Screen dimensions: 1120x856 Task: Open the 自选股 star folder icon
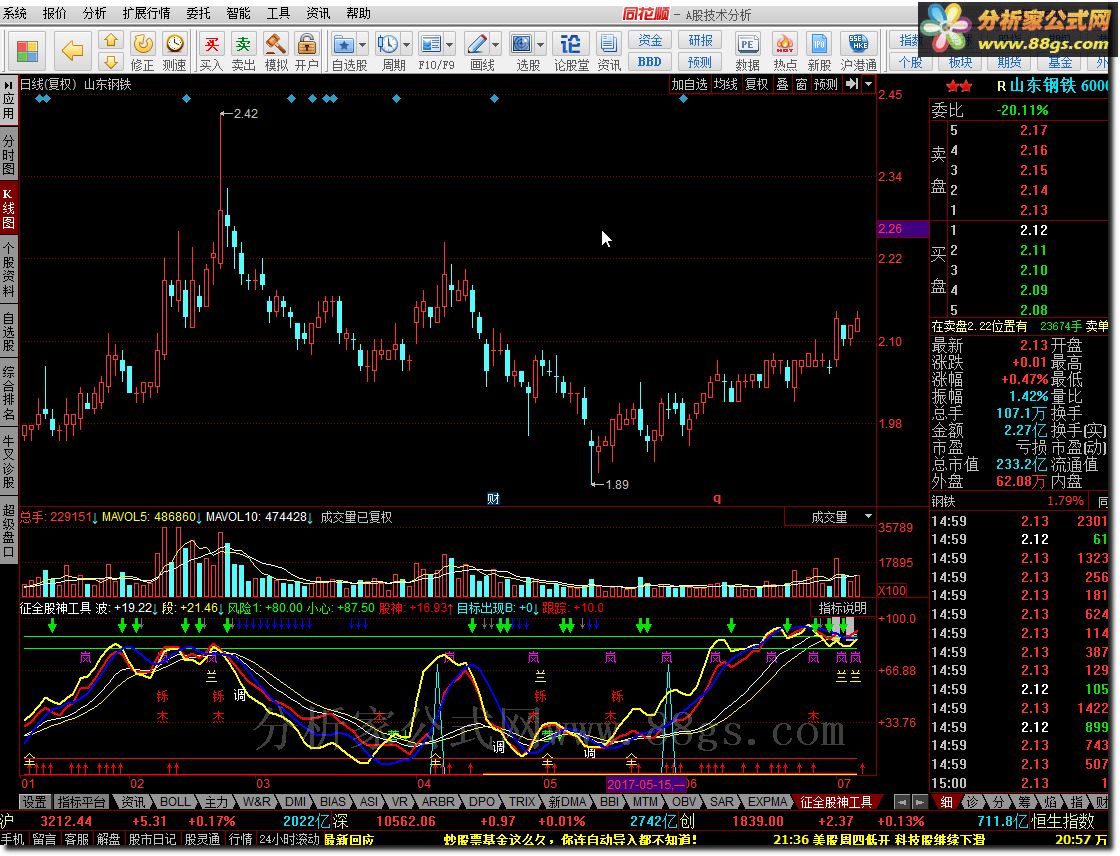[344, 44]
